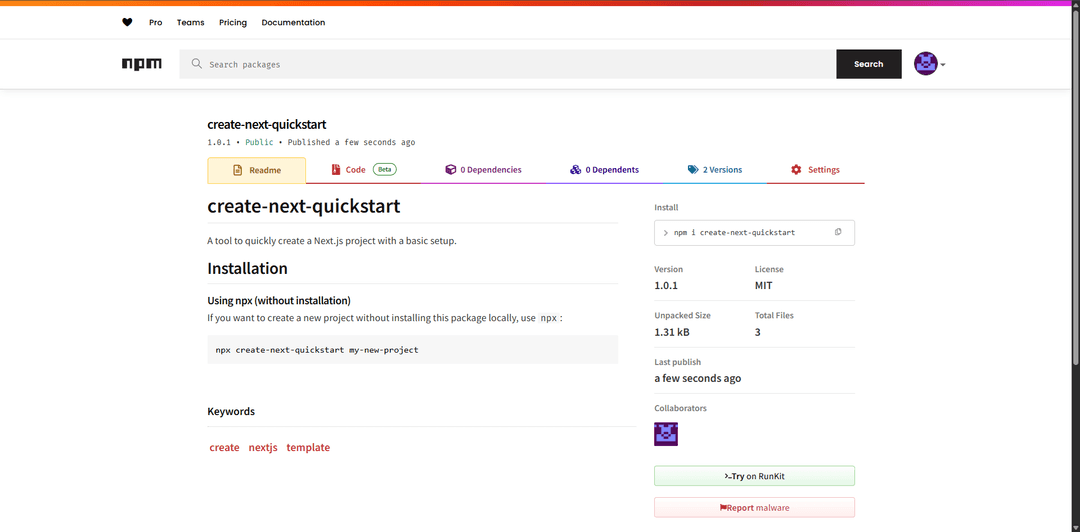Click the Settings gear icon

pyautogui.click(x=796, y=170)
